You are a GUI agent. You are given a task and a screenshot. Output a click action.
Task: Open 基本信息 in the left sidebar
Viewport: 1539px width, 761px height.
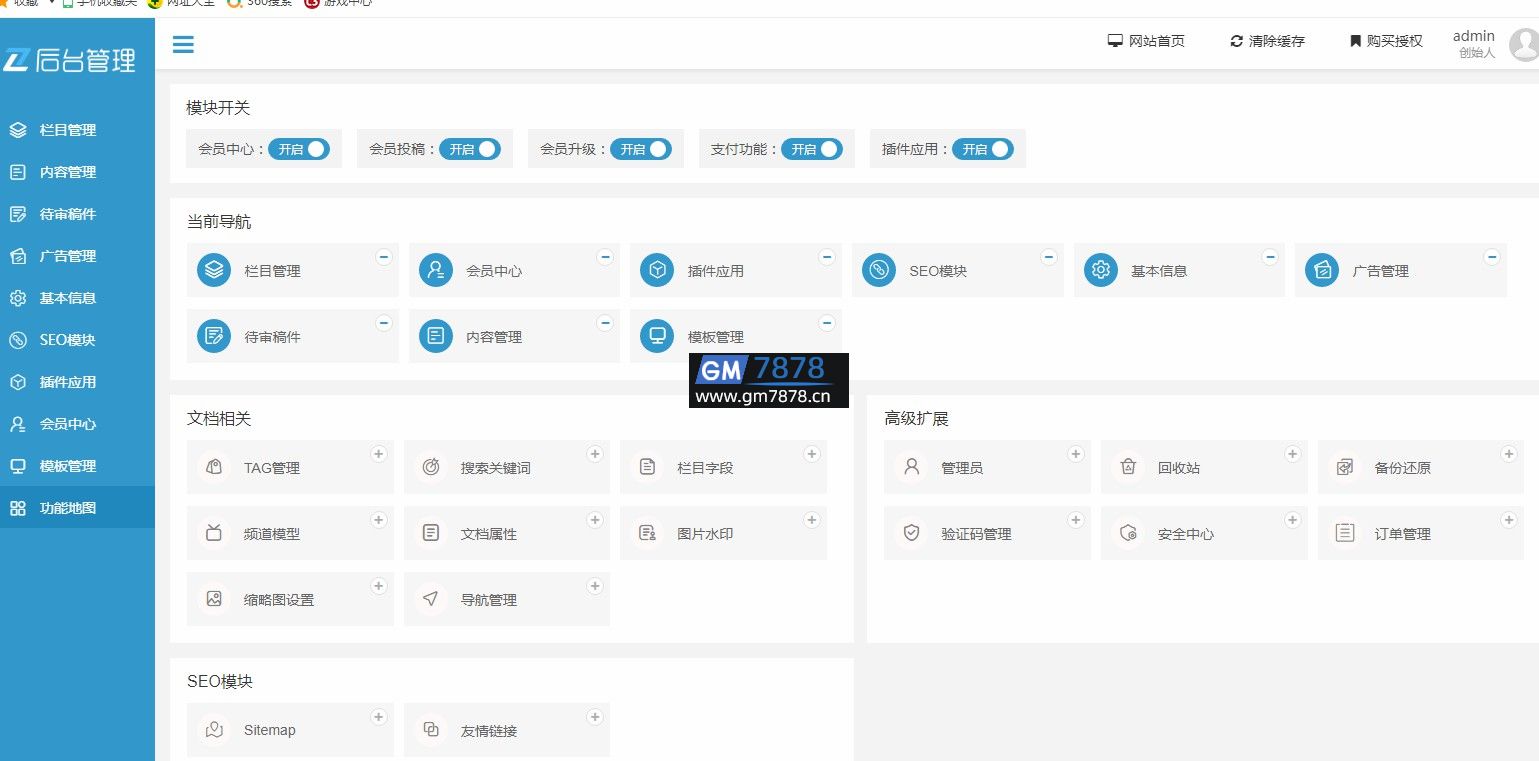tap(77, 298)
